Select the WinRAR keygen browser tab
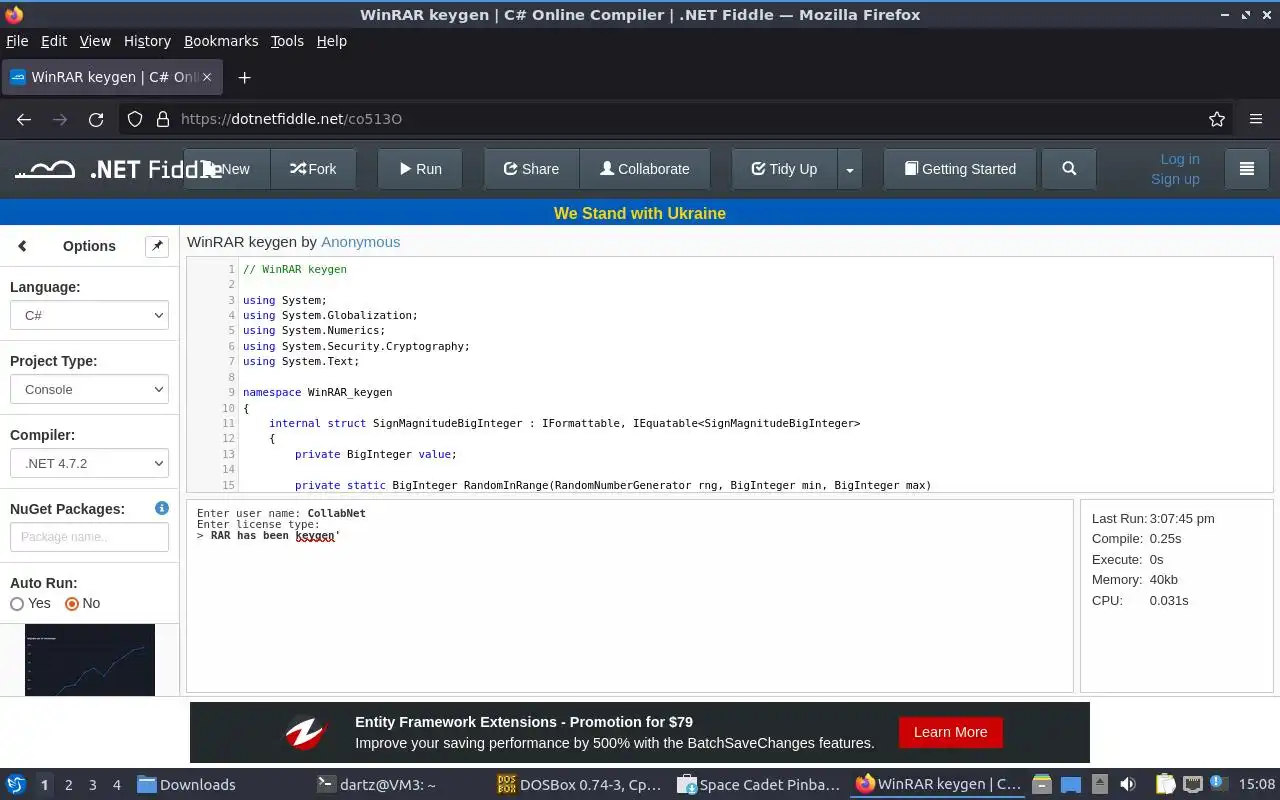The height and width of the screenshot is (800, 1280). 114,77
